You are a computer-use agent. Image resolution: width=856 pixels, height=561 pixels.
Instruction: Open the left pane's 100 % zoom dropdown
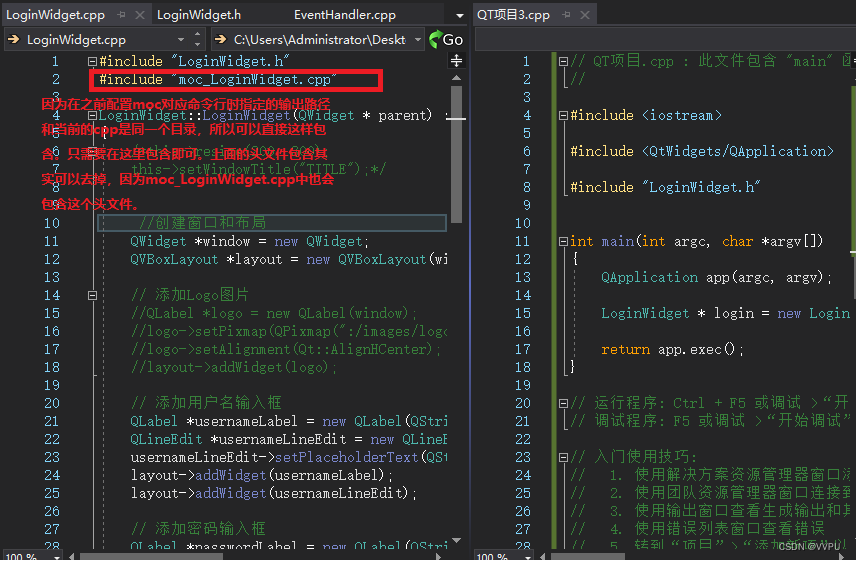click(57, 557)
